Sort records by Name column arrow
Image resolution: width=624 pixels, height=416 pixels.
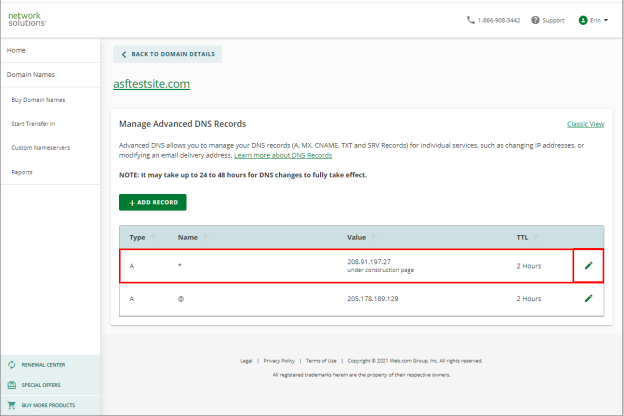[x=205, y=237]
